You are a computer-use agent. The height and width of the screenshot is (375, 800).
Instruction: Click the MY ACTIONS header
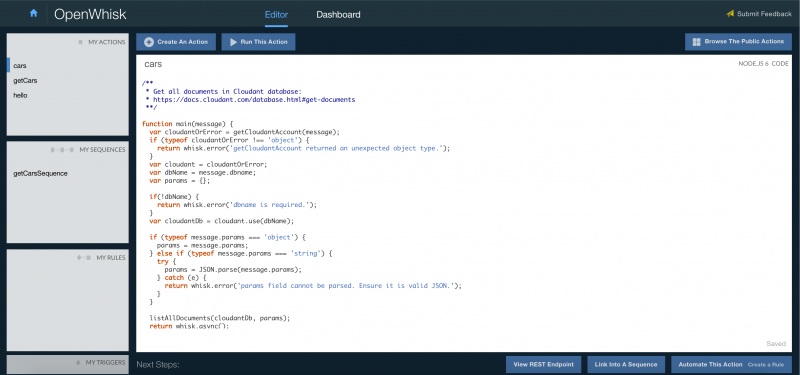107,42
